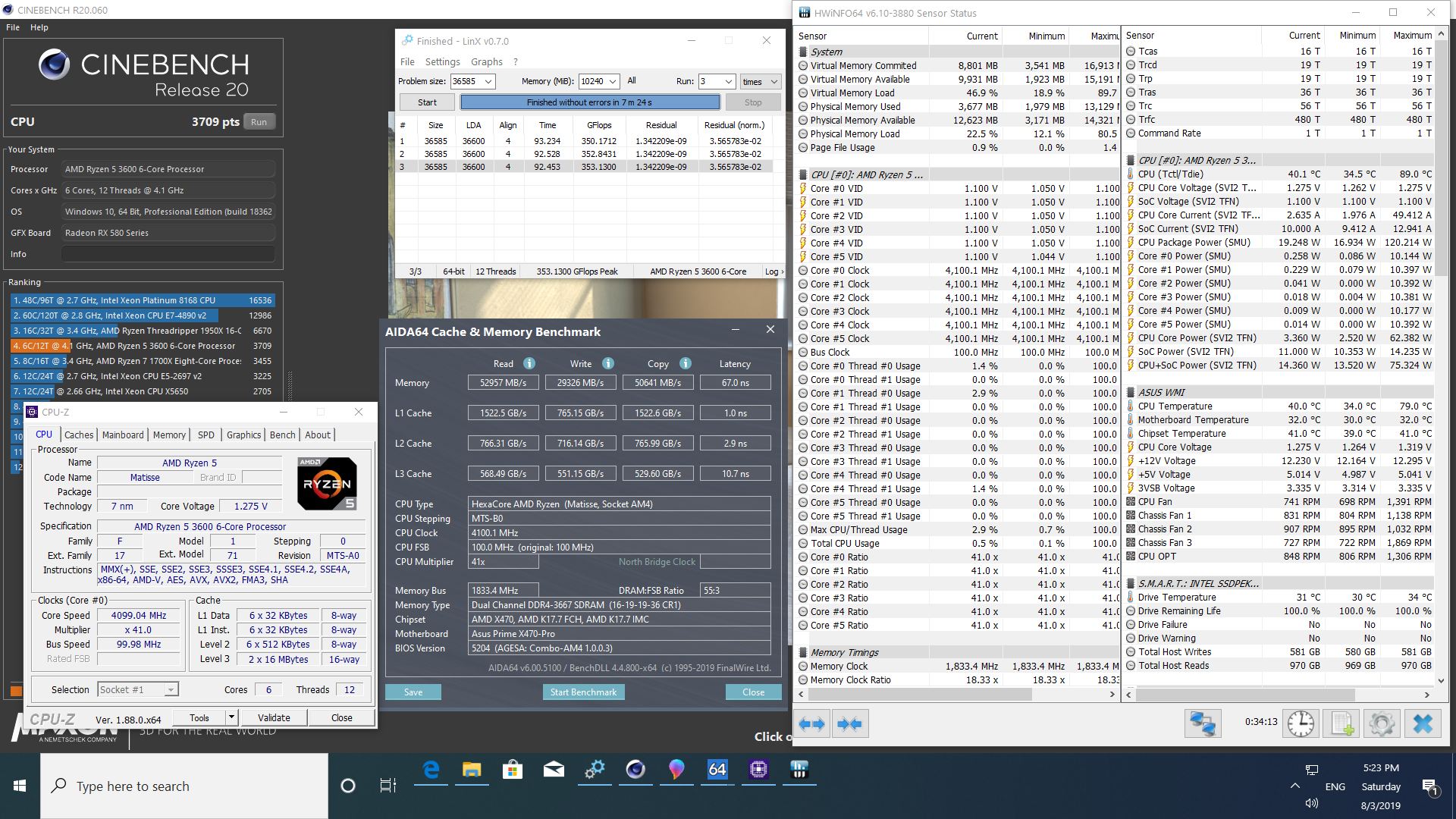Open the Graphs menu in LinX
This screenshot has width=1456, height=819.
pyautogui.click(x=486, y=62)
